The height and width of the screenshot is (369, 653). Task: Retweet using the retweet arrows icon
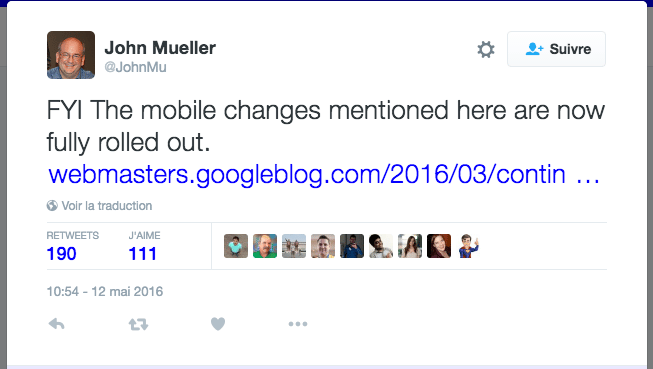click(x=138, y=324)
